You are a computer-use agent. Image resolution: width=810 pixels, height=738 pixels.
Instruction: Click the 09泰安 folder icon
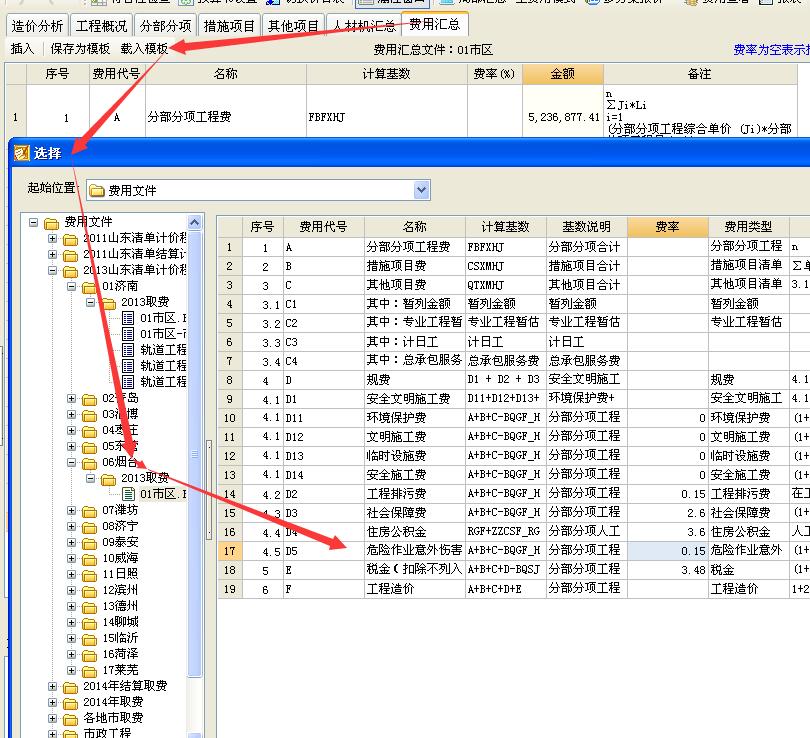(89, 543)
